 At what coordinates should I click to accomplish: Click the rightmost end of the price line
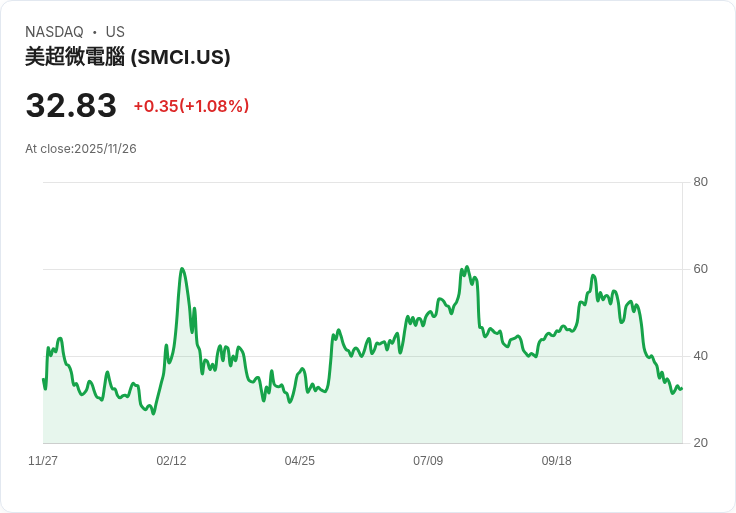(x=681, y=389)
